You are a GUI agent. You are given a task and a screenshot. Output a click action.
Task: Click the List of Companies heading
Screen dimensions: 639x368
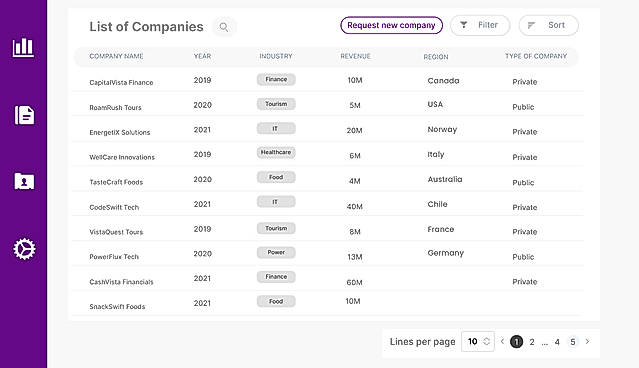click(x=146, y=26)
